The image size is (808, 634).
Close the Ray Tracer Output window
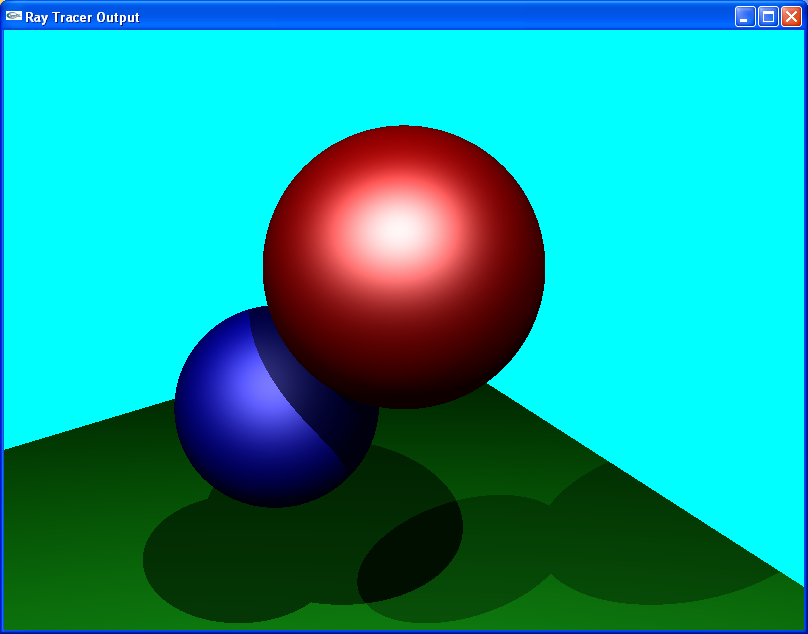pyautogui.click(x=792, y=16)
